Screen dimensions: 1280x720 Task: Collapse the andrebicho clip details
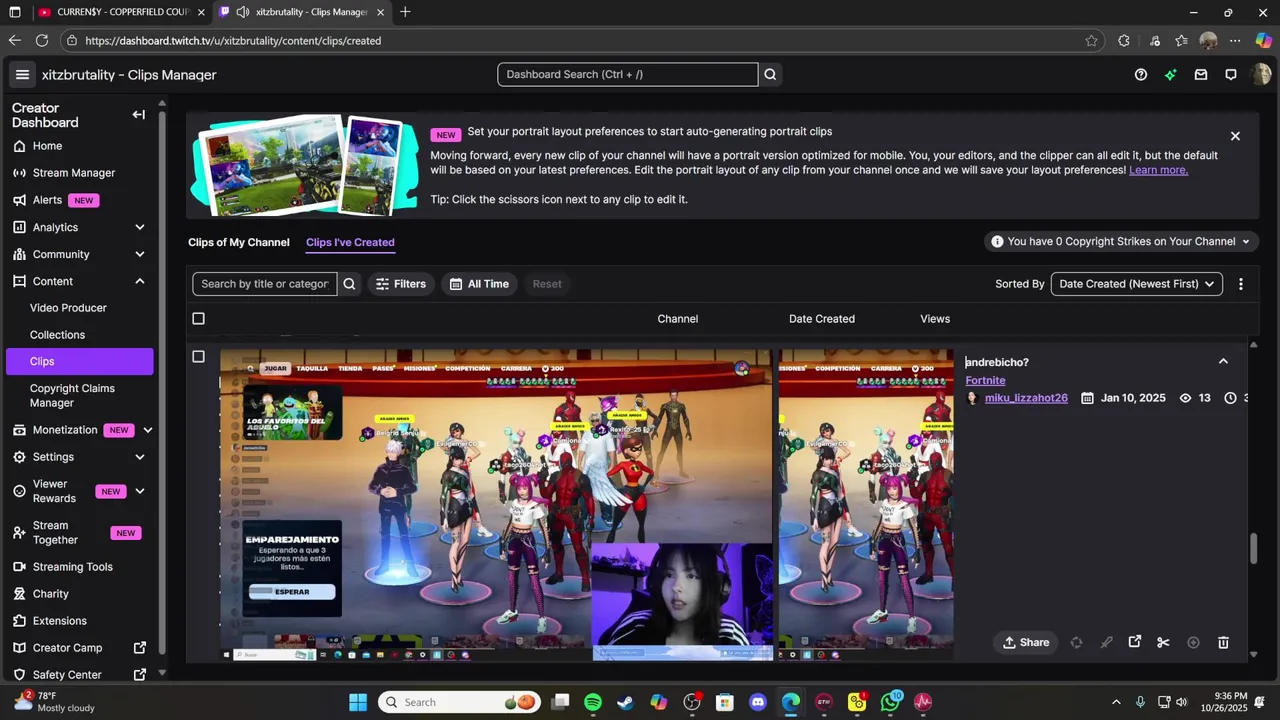(1223, 362)
